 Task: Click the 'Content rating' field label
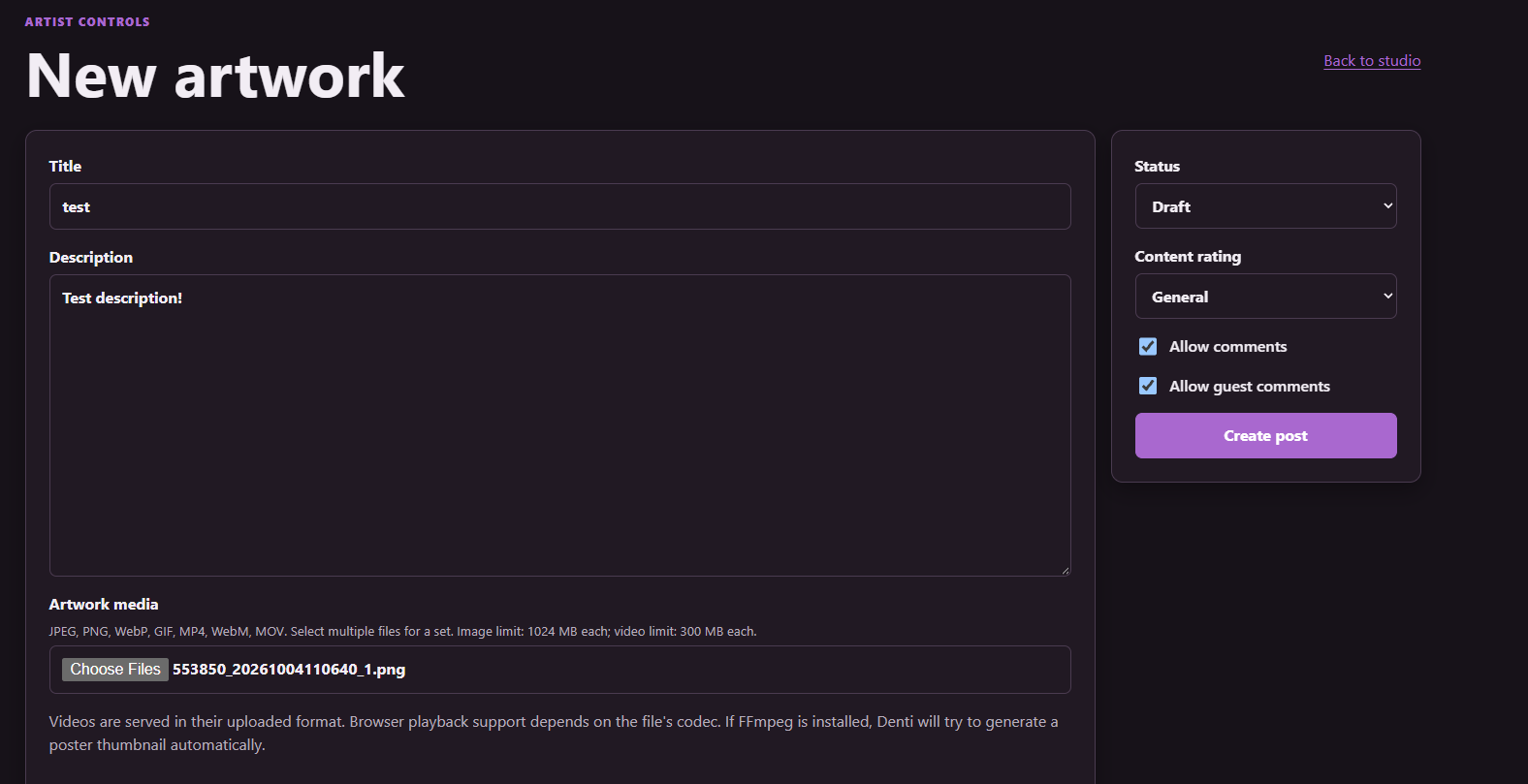tap(1188, 257)
